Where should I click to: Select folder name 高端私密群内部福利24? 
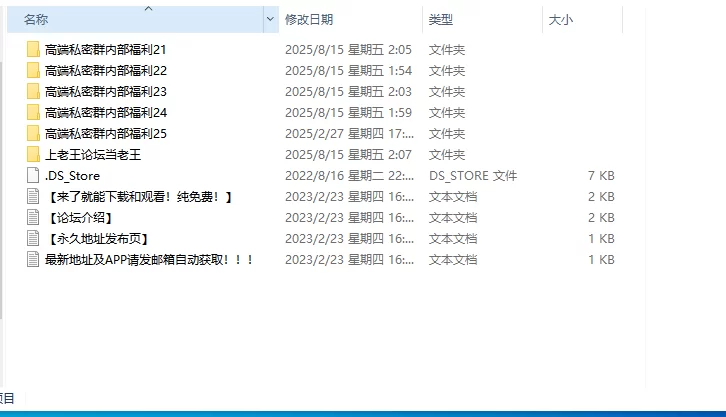(x=106, y=112)
